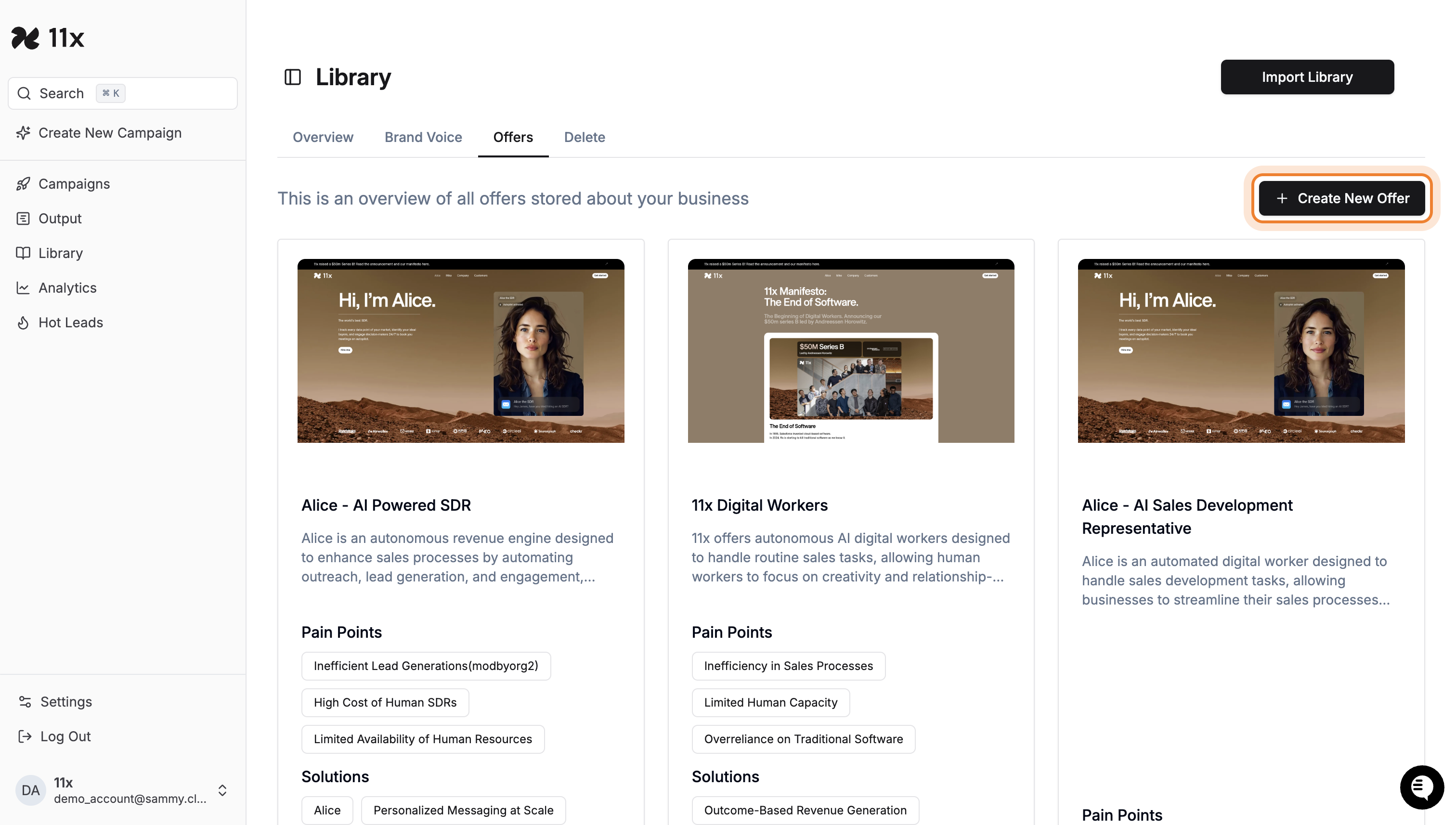
Task: Switch to the Overview tab
Action: pos(323,137)
